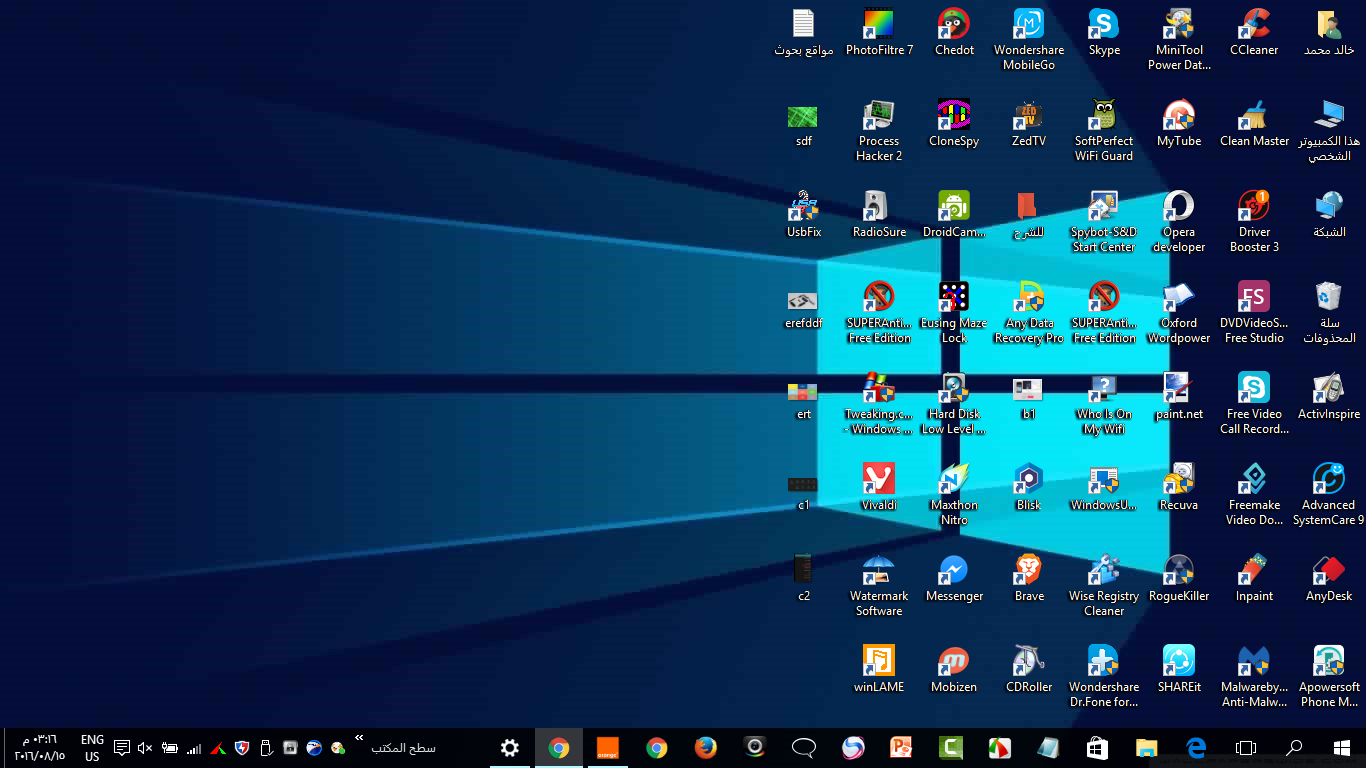The image size is (1366, 768).
Task: Open the Action Center notifications icon
Action: click(x=122, y=748)
